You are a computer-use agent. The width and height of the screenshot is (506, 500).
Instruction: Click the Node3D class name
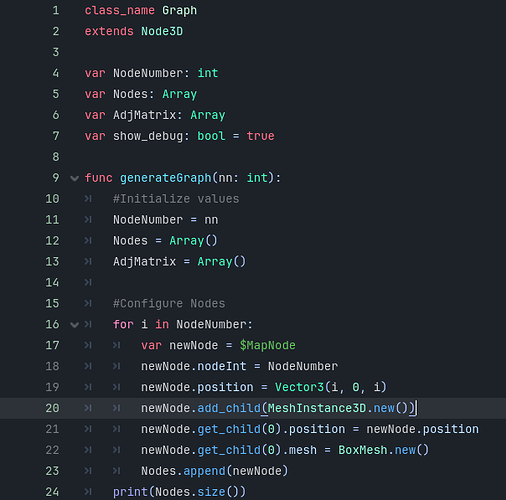[162, 31]
